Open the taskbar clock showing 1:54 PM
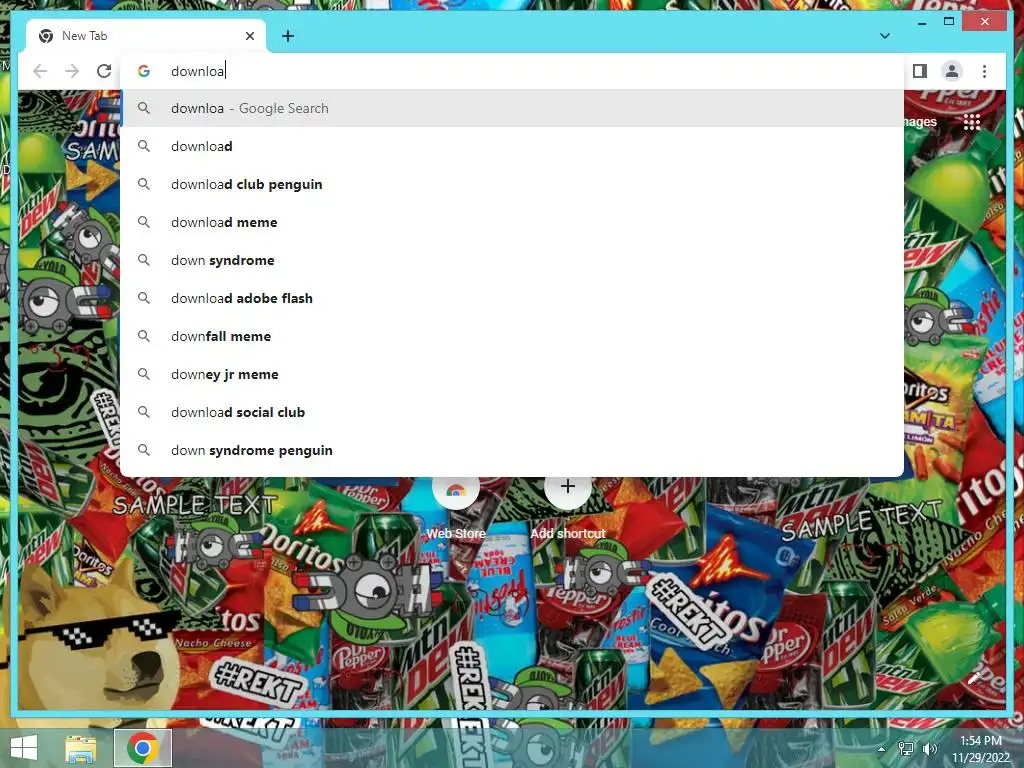 pyautogui.click(x=980, y=749)
